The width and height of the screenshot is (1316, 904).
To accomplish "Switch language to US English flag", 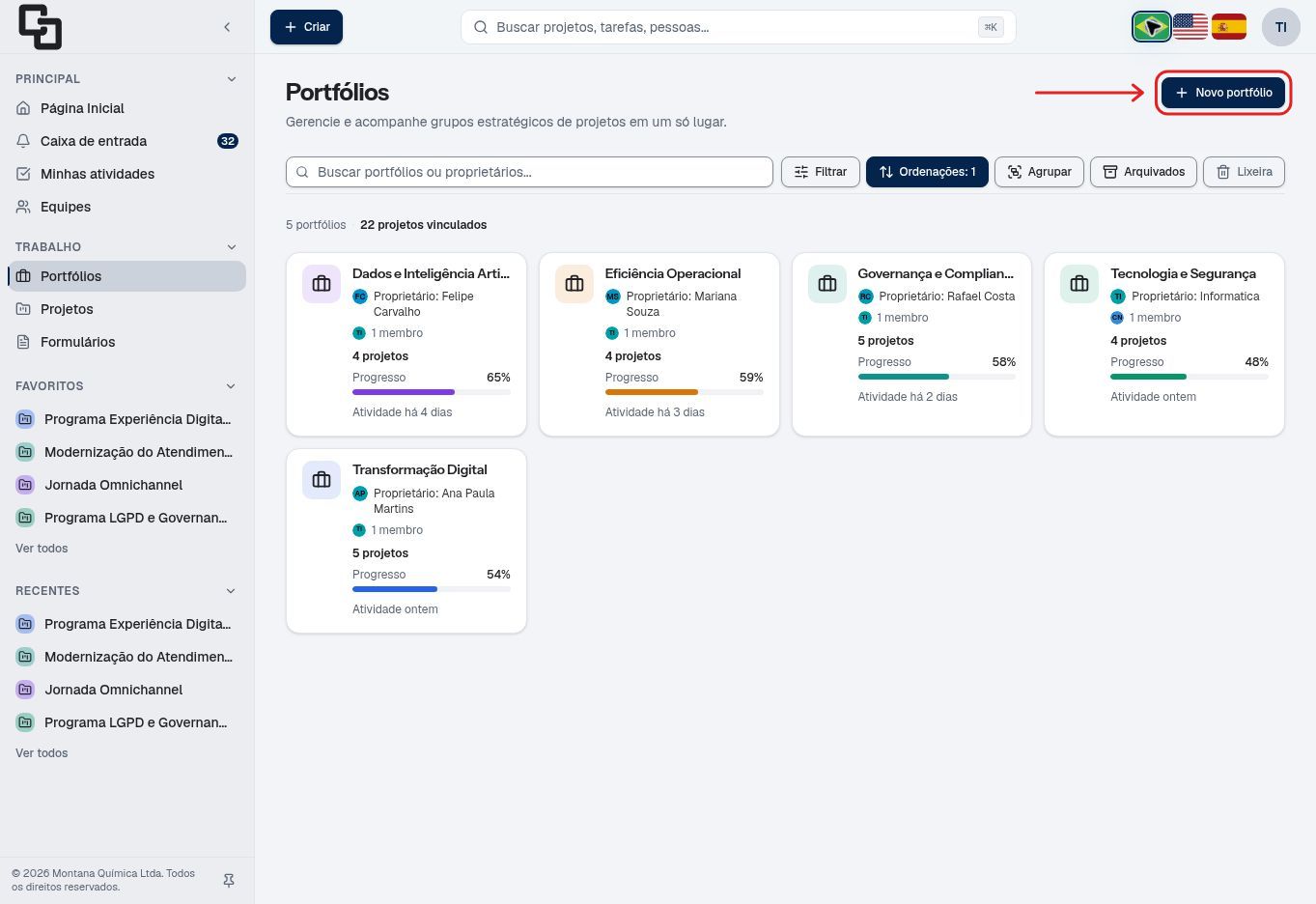I will tap(1190, 27).
